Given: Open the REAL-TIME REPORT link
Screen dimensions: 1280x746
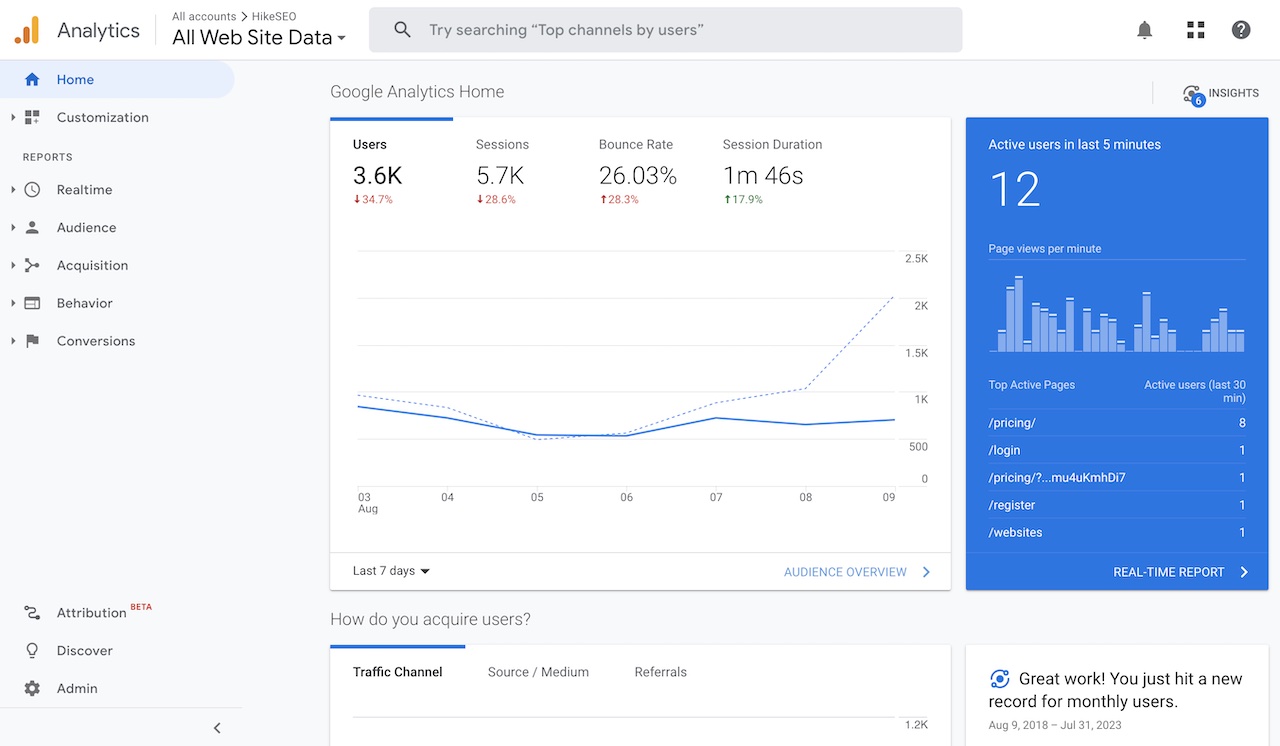Looking at the screenshot, I should point(1168,572).
